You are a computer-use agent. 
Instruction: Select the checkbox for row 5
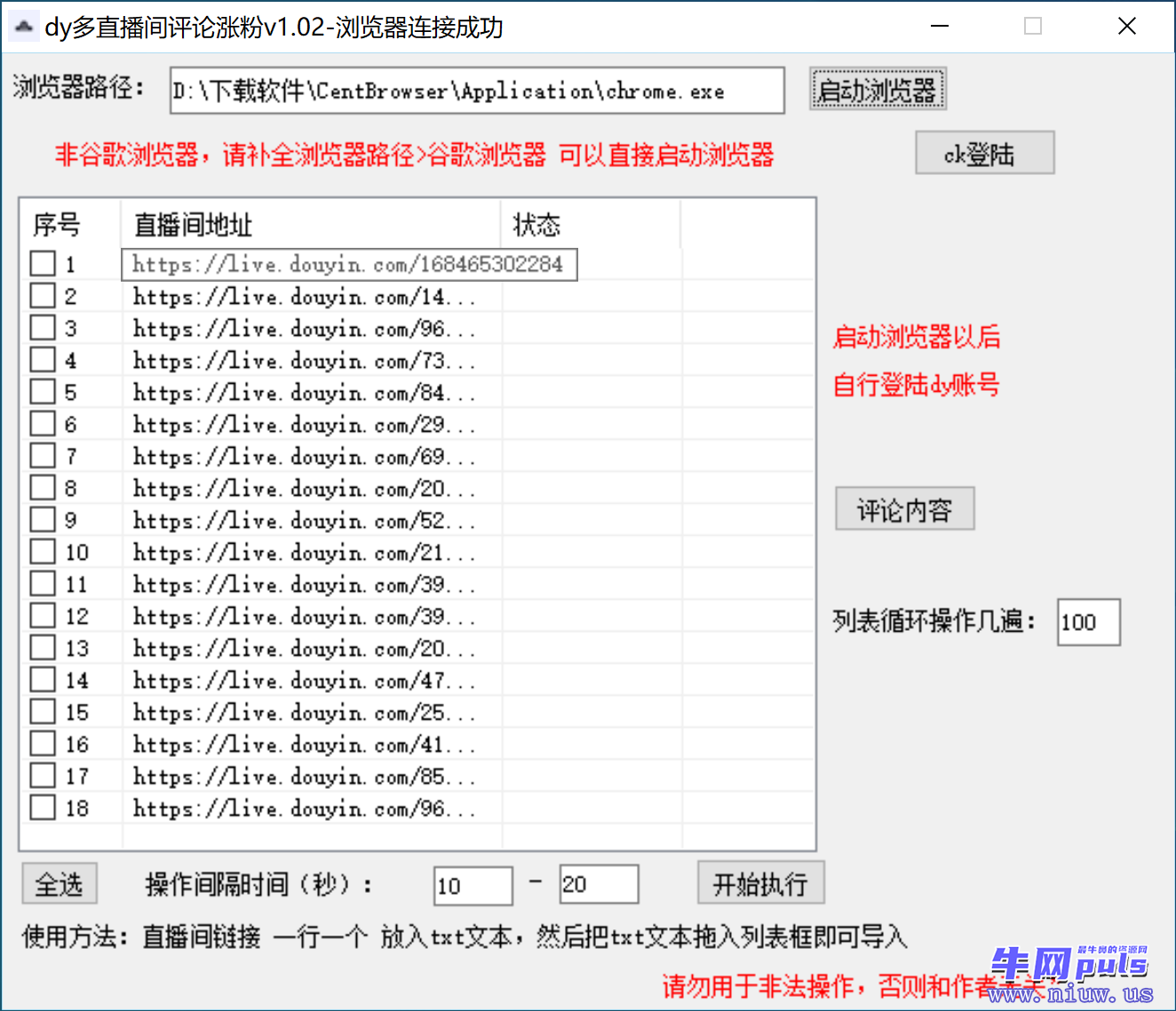point(43,391)
